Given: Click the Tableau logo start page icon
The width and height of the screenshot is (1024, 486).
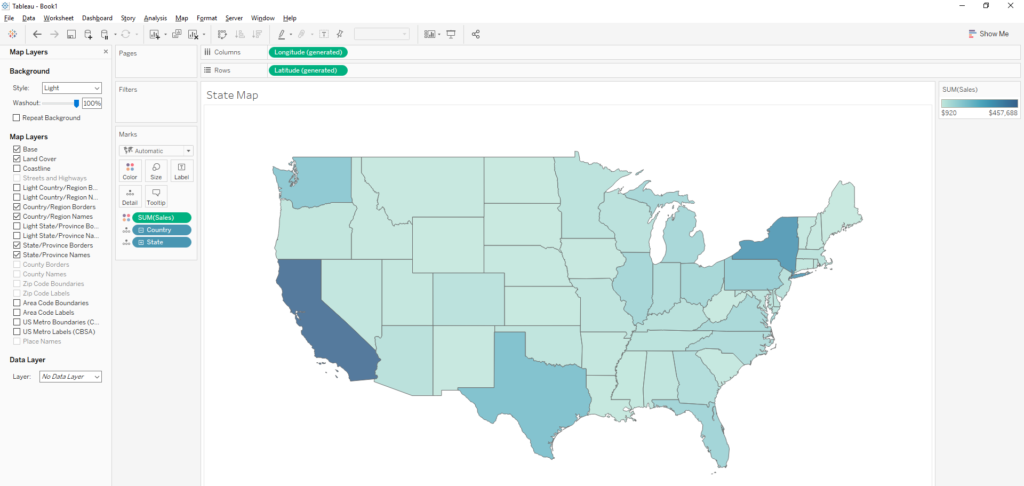Looking at the screenshot, I should tap(11, 34).
